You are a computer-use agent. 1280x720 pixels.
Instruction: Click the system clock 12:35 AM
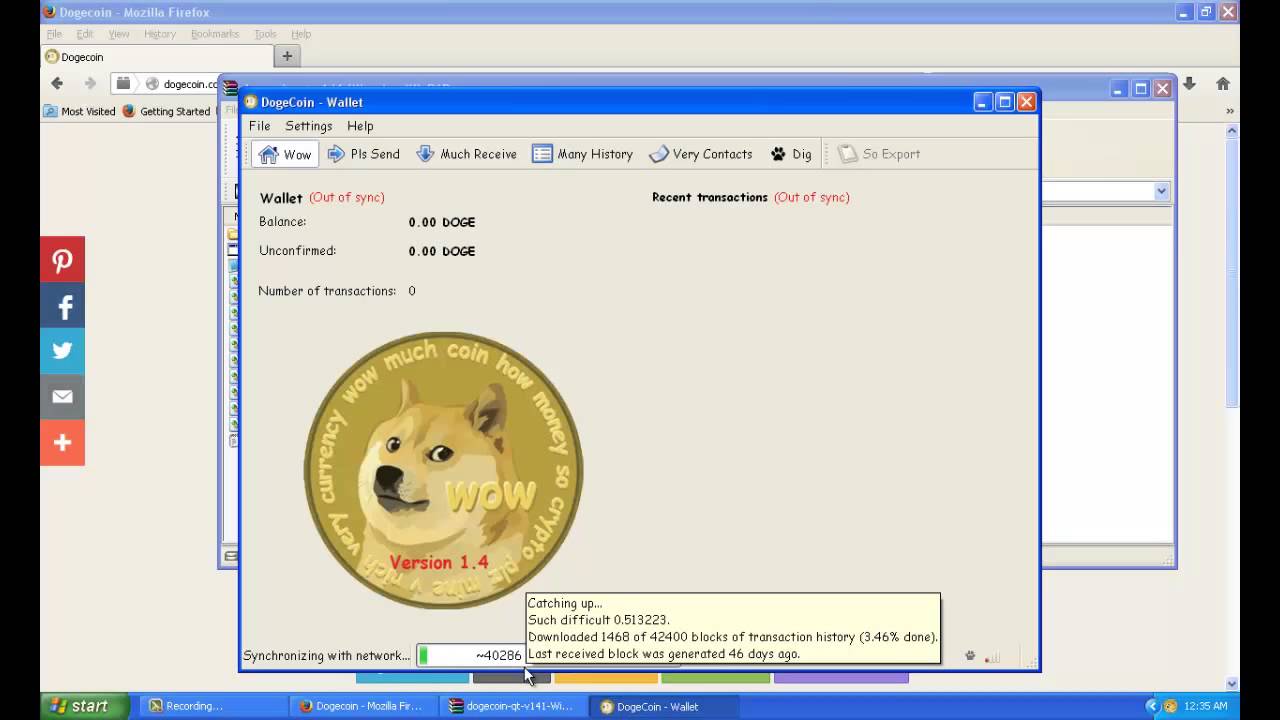point(1205,706)
